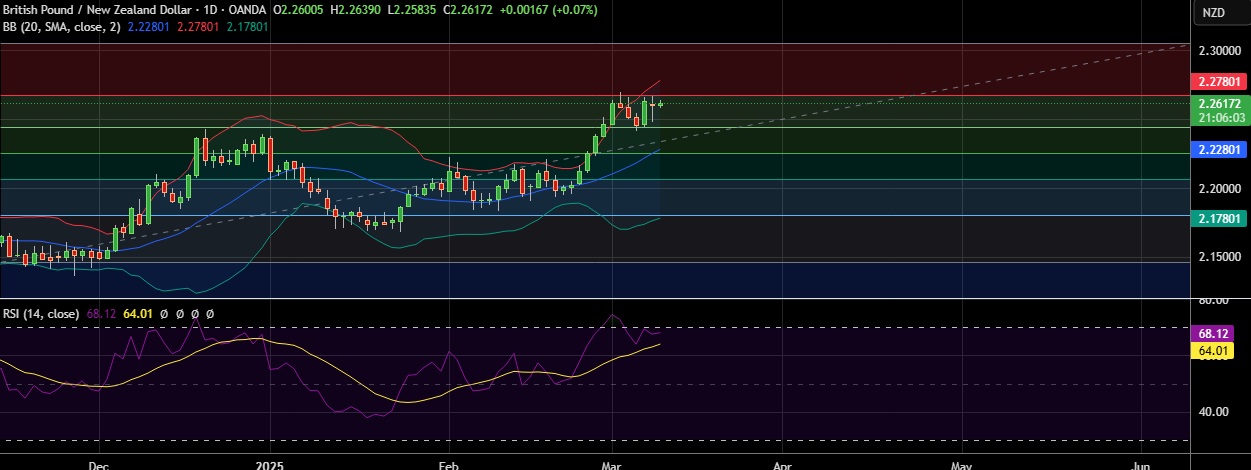Click the 40.00 RSI scale label

pyautogui.click(x=1214, y=411)
